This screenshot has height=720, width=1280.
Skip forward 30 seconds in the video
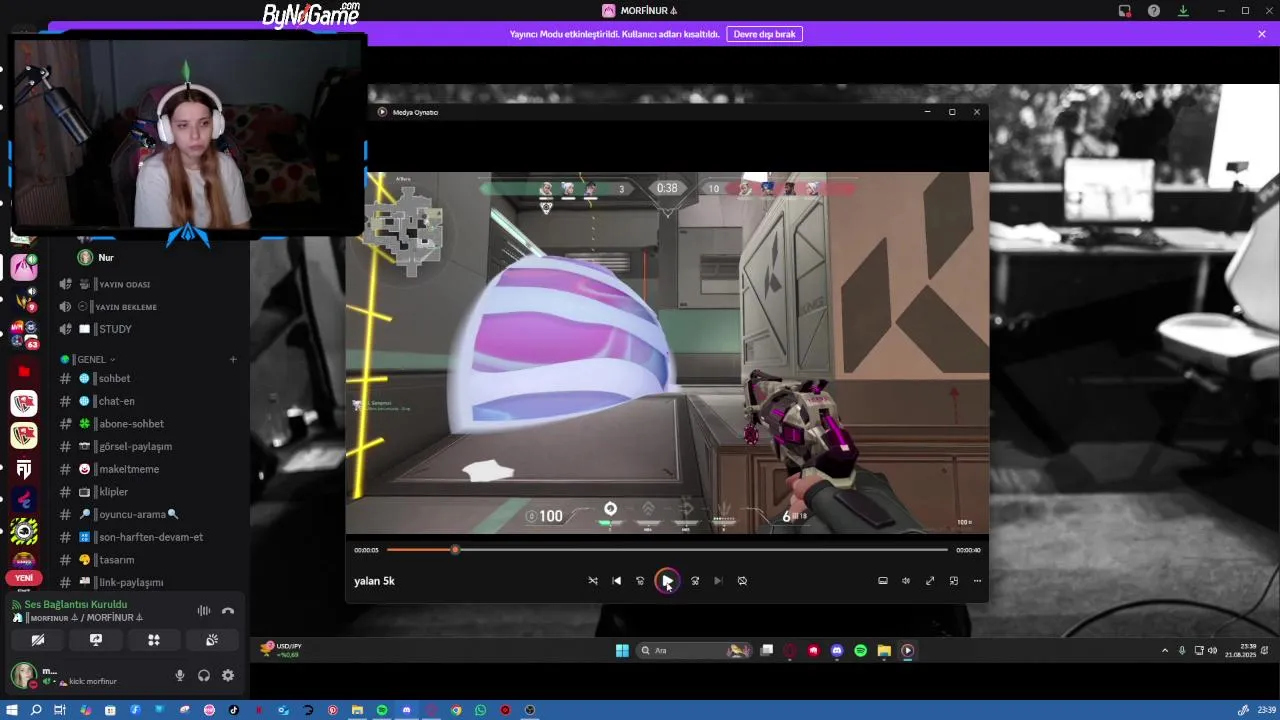click(695, 581)
